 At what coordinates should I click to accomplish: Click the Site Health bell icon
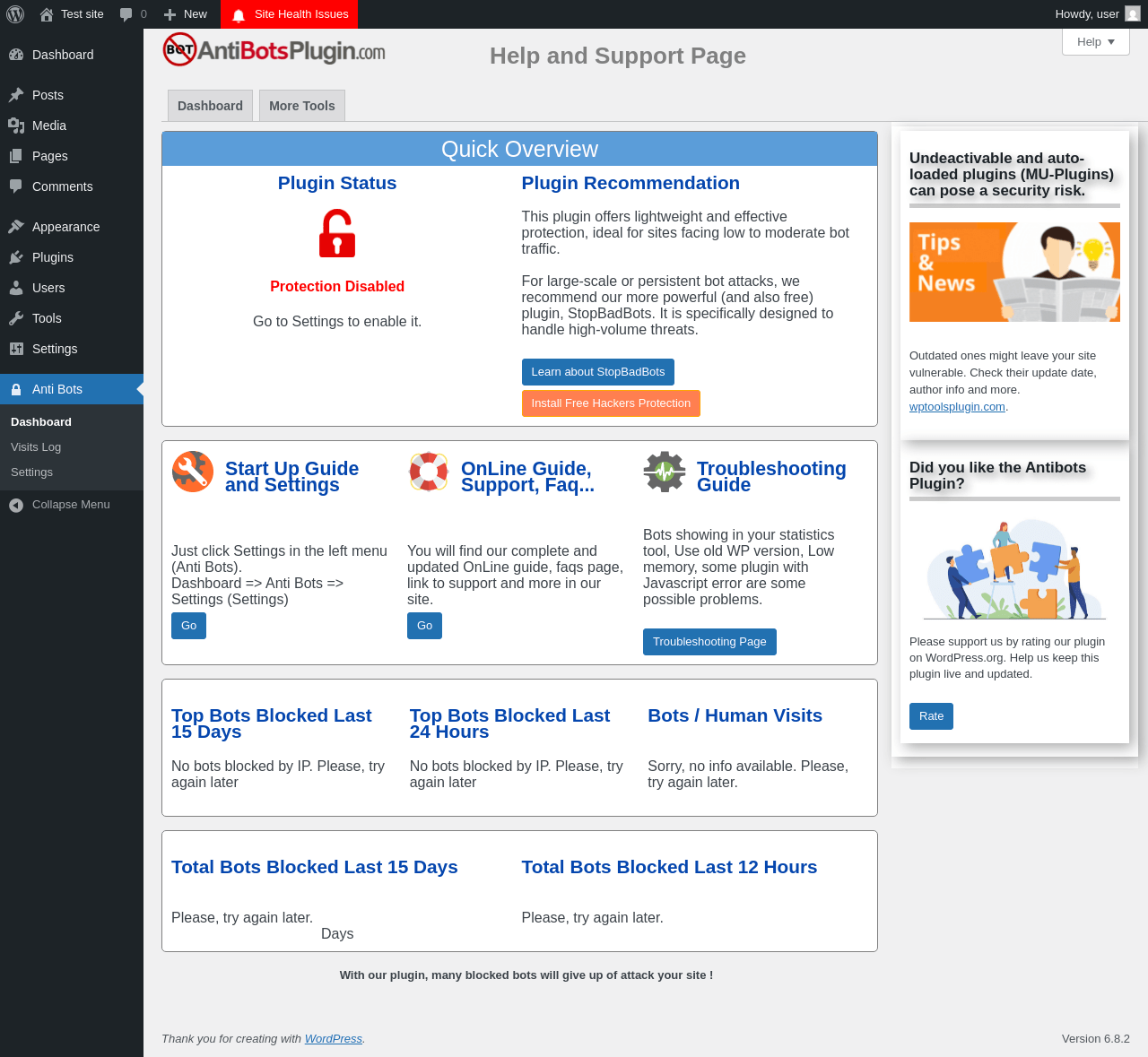pyautogui.click(x=239, y=15)
